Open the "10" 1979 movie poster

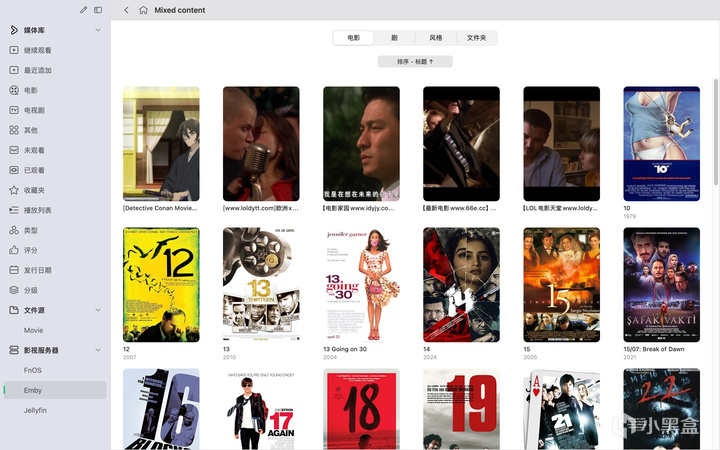click(x=662, y=144)
